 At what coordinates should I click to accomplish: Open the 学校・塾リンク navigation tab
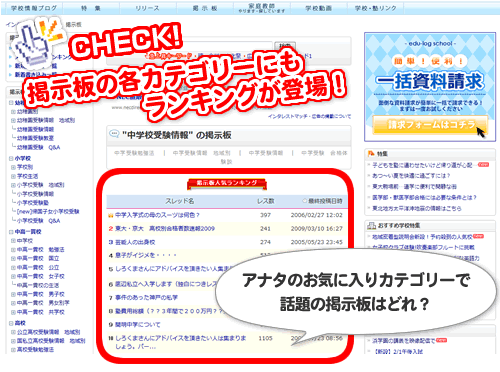[375, 8]
